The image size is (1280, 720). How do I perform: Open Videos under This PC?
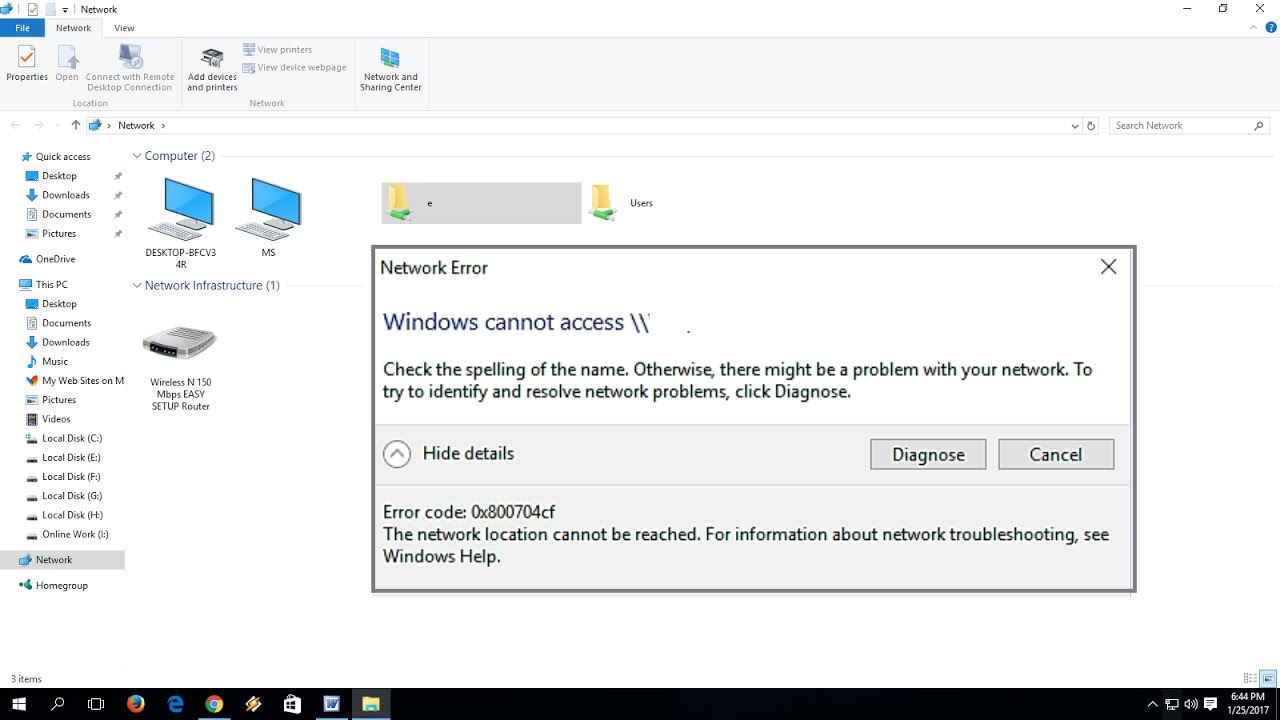click(x=56, y=419)
